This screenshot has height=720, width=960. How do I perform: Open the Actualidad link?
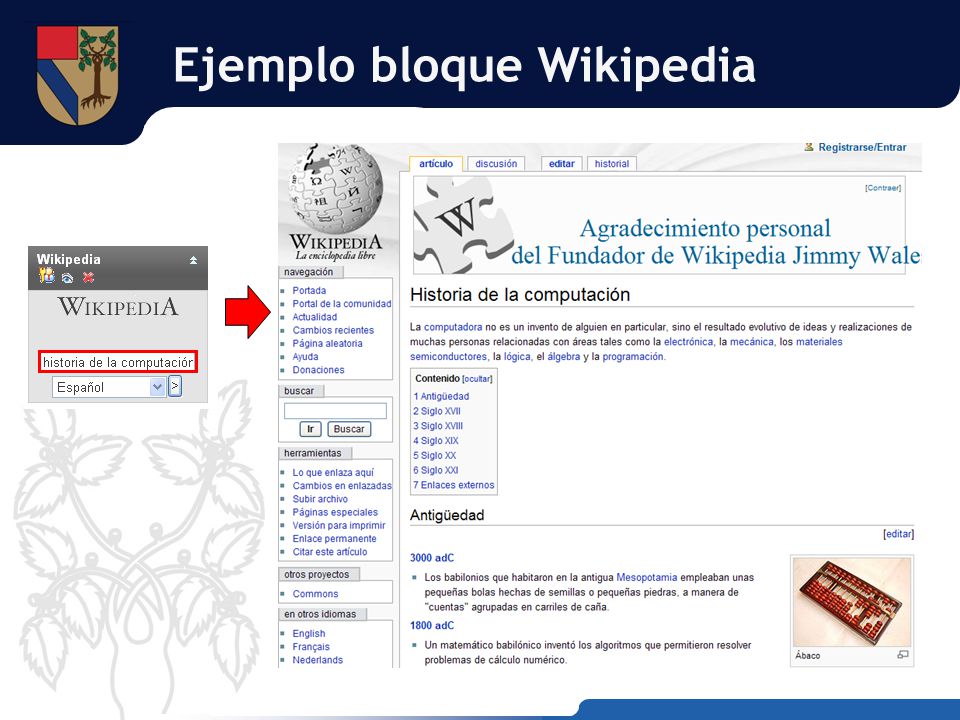pyautogui.click(x=315, y=317)
